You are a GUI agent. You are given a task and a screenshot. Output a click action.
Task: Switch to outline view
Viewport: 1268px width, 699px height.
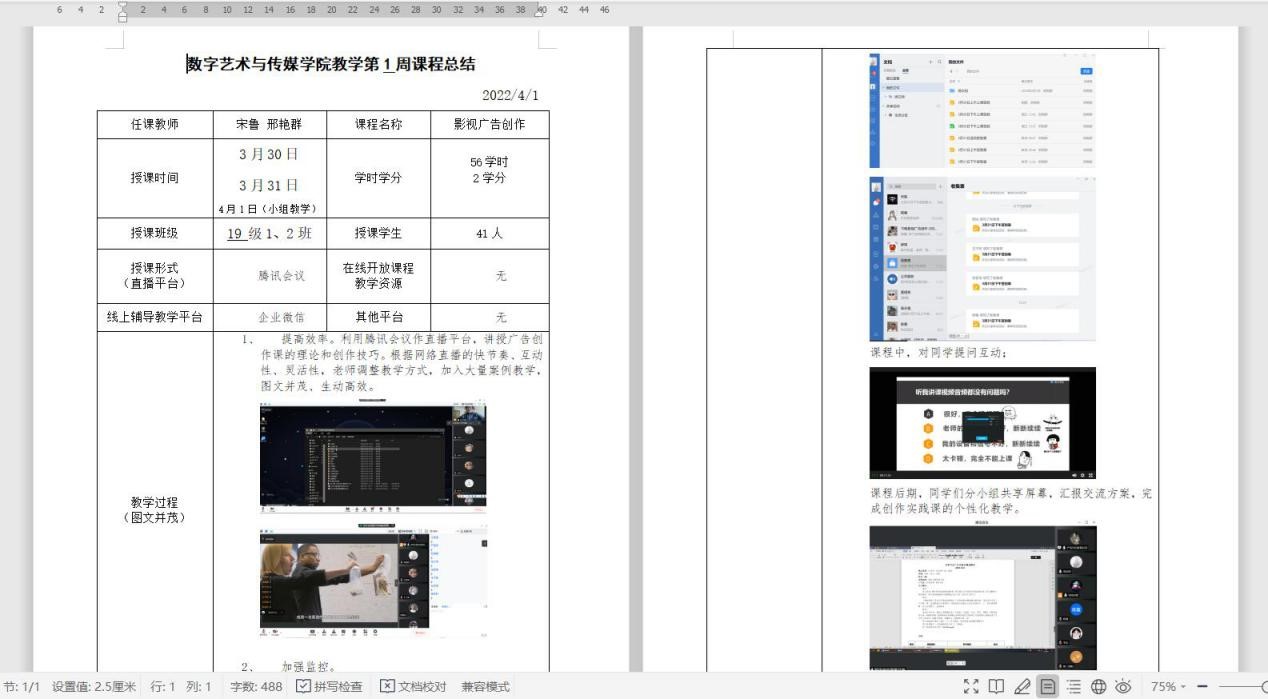1073,686
